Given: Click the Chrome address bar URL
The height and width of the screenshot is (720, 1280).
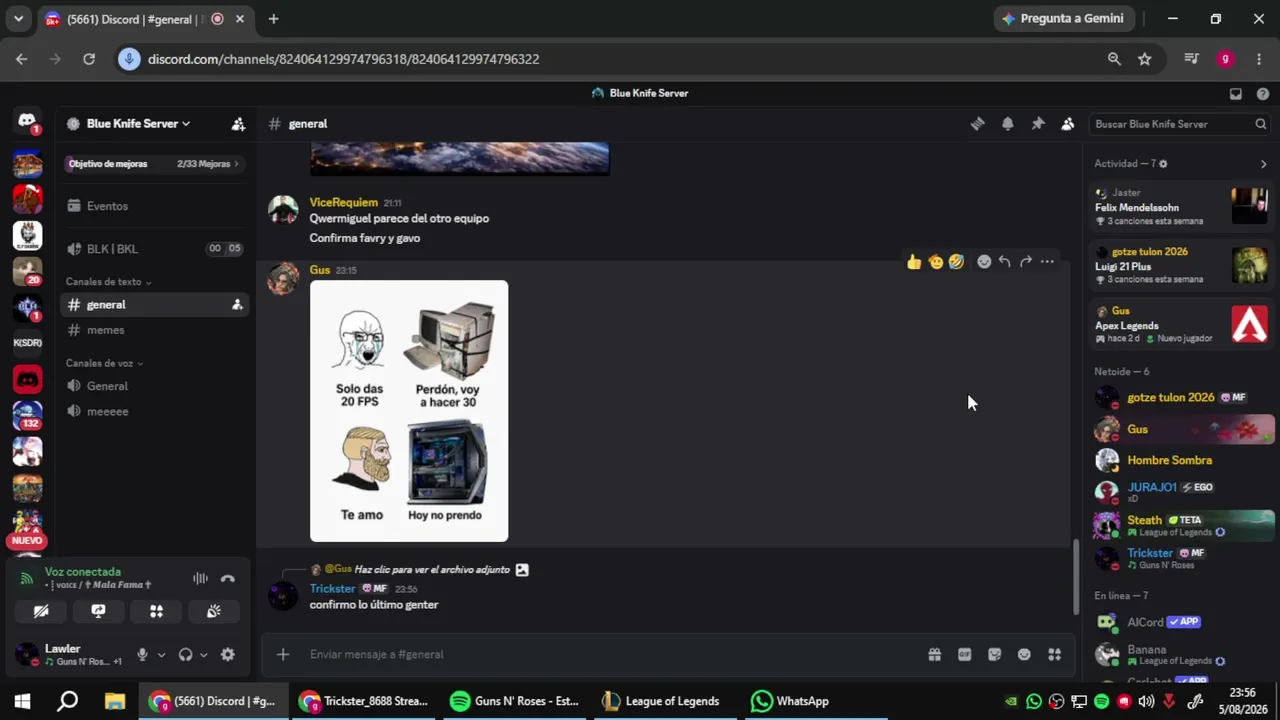Looking at the screenshot, I should [343, 59].
